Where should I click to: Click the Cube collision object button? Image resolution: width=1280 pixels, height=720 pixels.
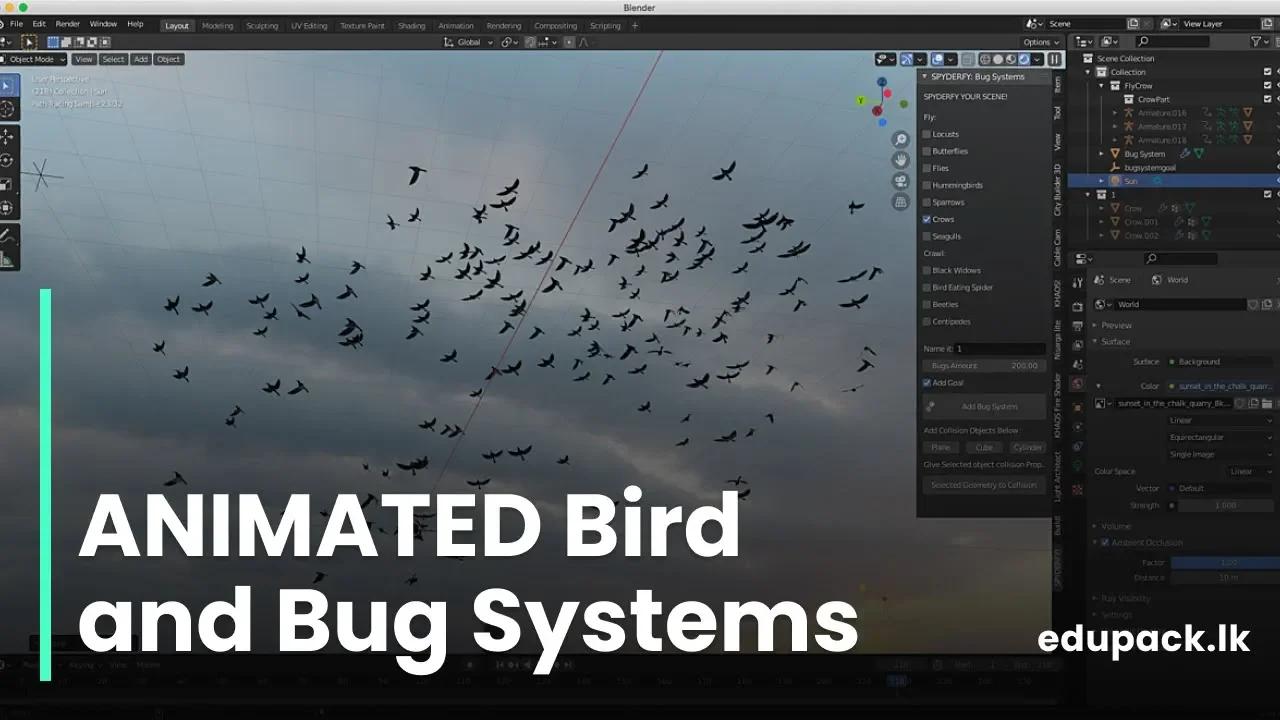click(985, 447)
